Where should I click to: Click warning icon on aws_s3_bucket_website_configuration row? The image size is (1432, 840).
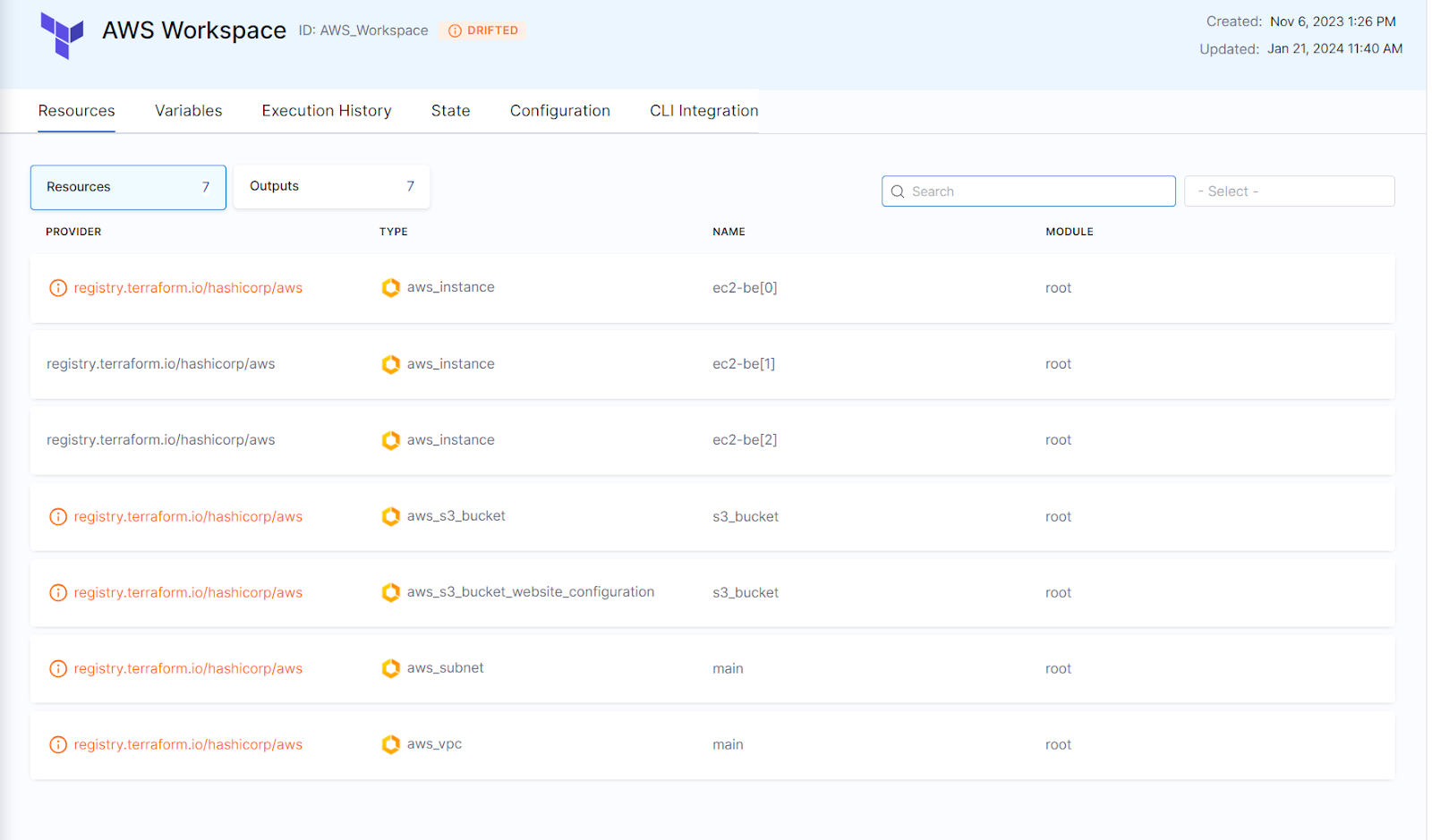(58, 593)
